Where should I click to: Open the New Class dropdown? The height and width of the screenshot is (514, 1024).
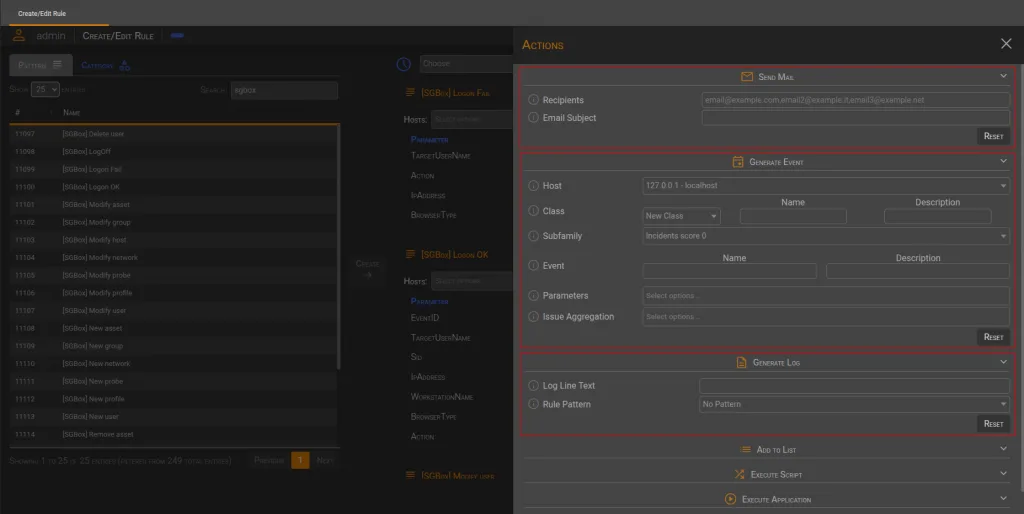[x=681, y=216]
